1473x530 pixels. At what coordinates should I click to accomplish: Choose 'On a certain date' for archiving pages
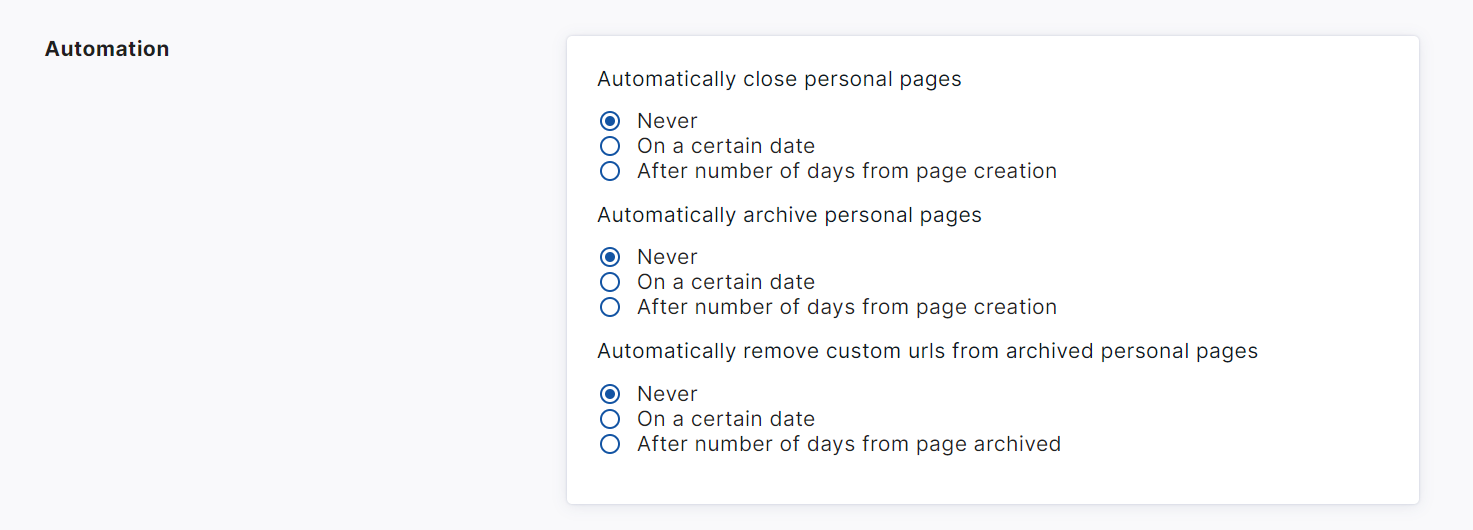(610, 282)
